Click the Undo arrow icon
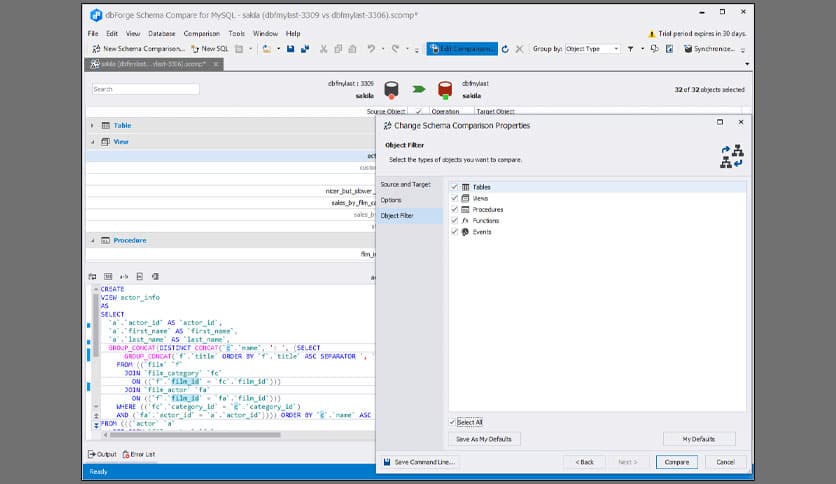This screenshot has height=484, width=836. [x=371, y=49]
